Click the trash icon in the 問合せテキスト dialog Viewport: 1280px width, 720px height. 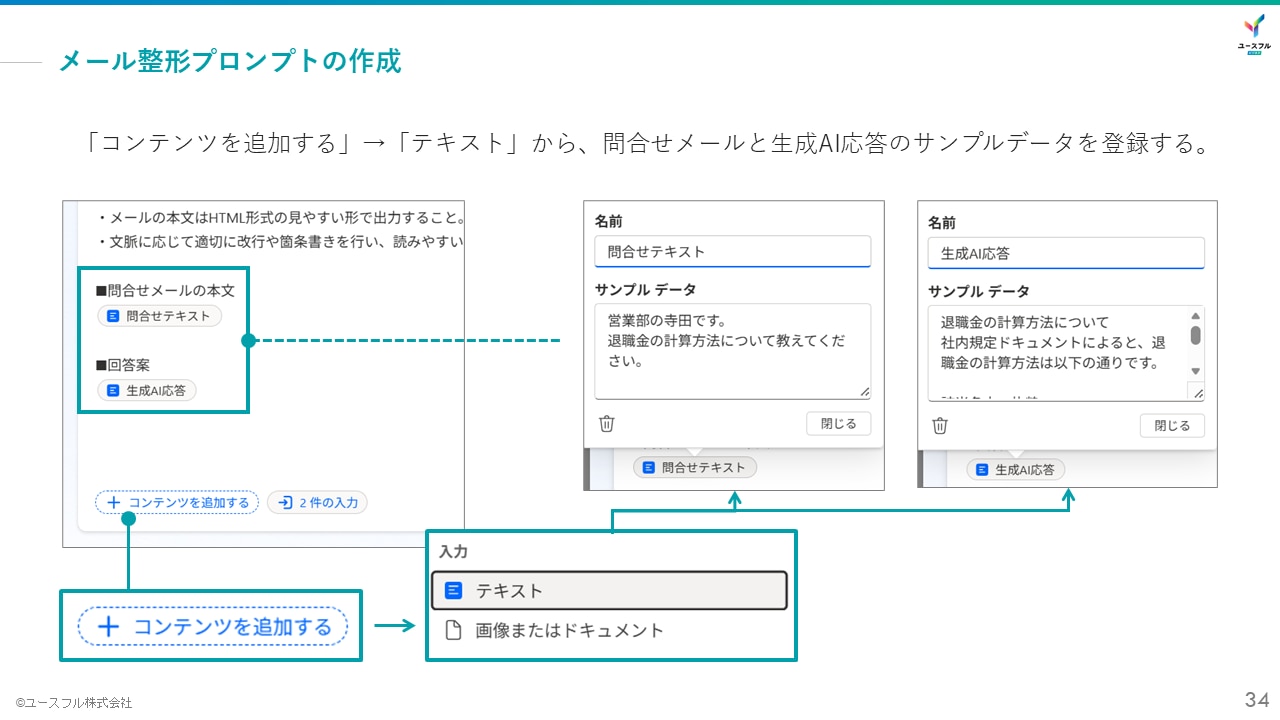coord(606,423)
